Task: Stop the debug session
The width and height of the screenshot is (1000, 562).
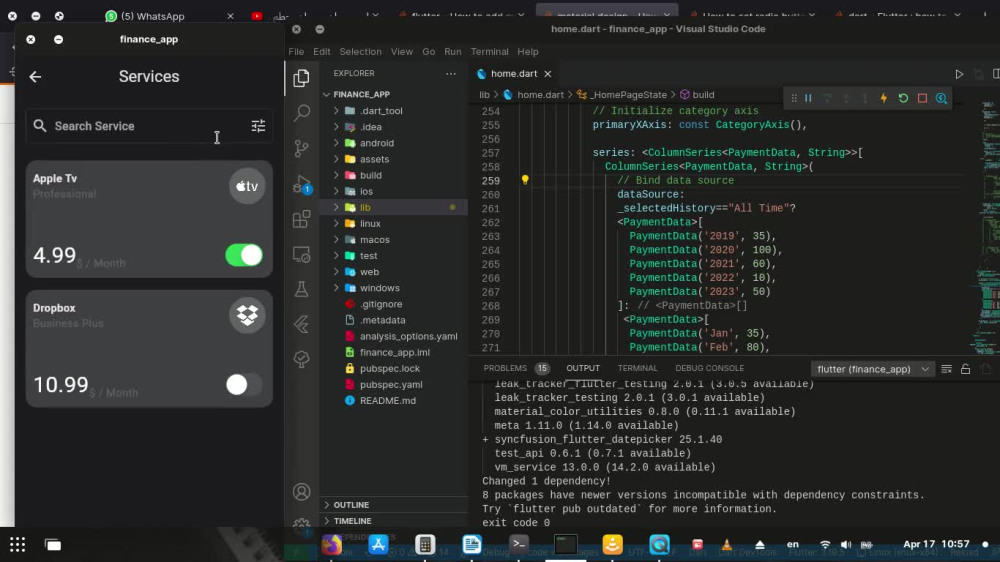Action: (x=922, y=98)
